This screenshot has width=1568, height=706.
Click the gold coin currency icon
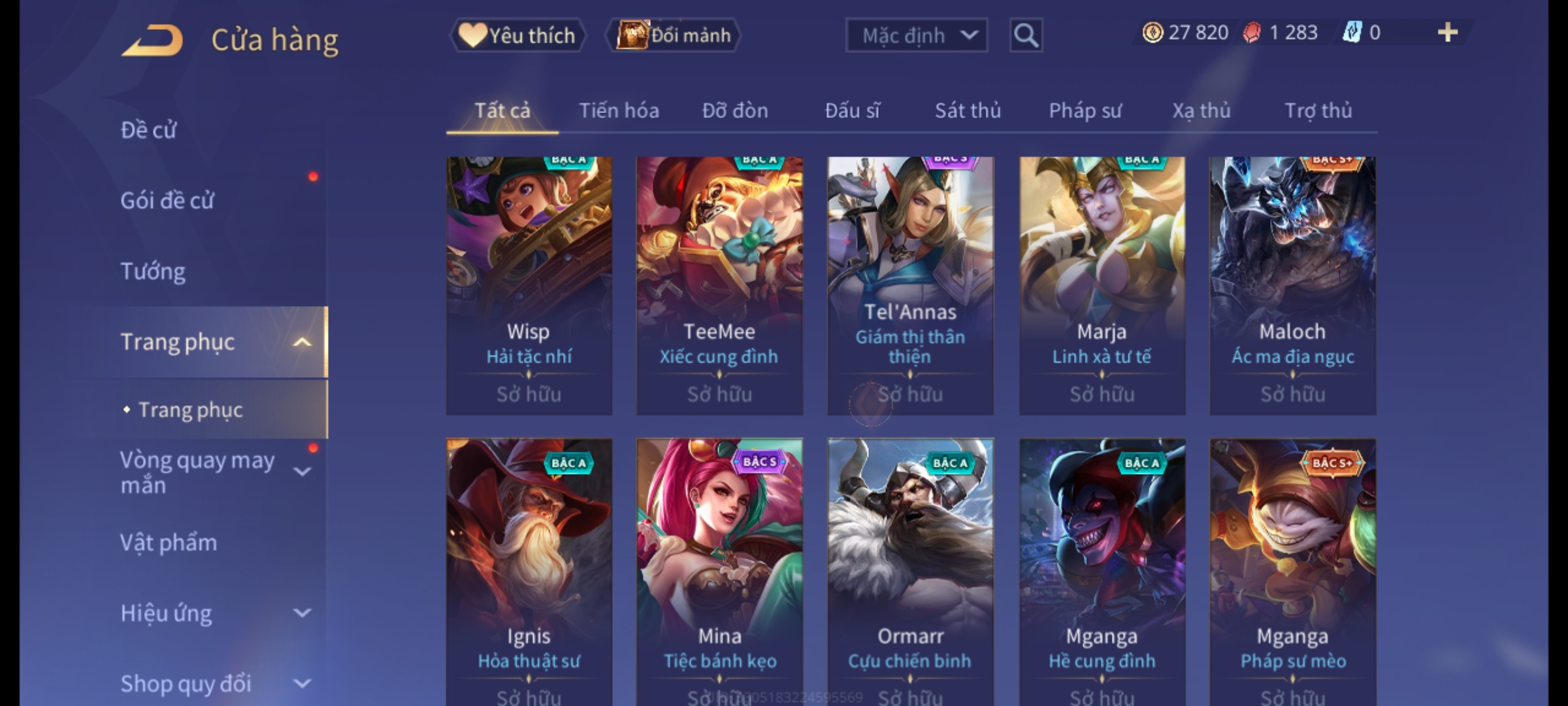pyautogui.click(x=1152, y=33)
